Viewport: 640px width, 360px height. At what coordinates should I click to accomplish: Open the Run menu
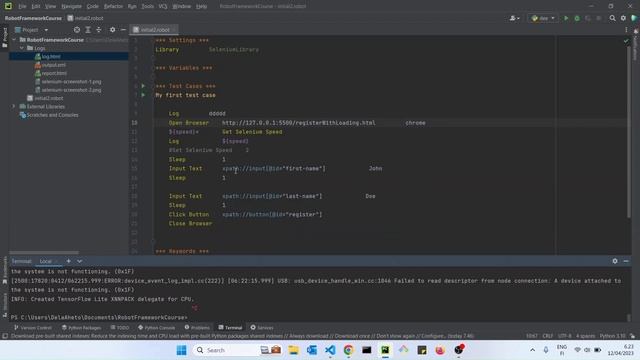pos(132,7)
